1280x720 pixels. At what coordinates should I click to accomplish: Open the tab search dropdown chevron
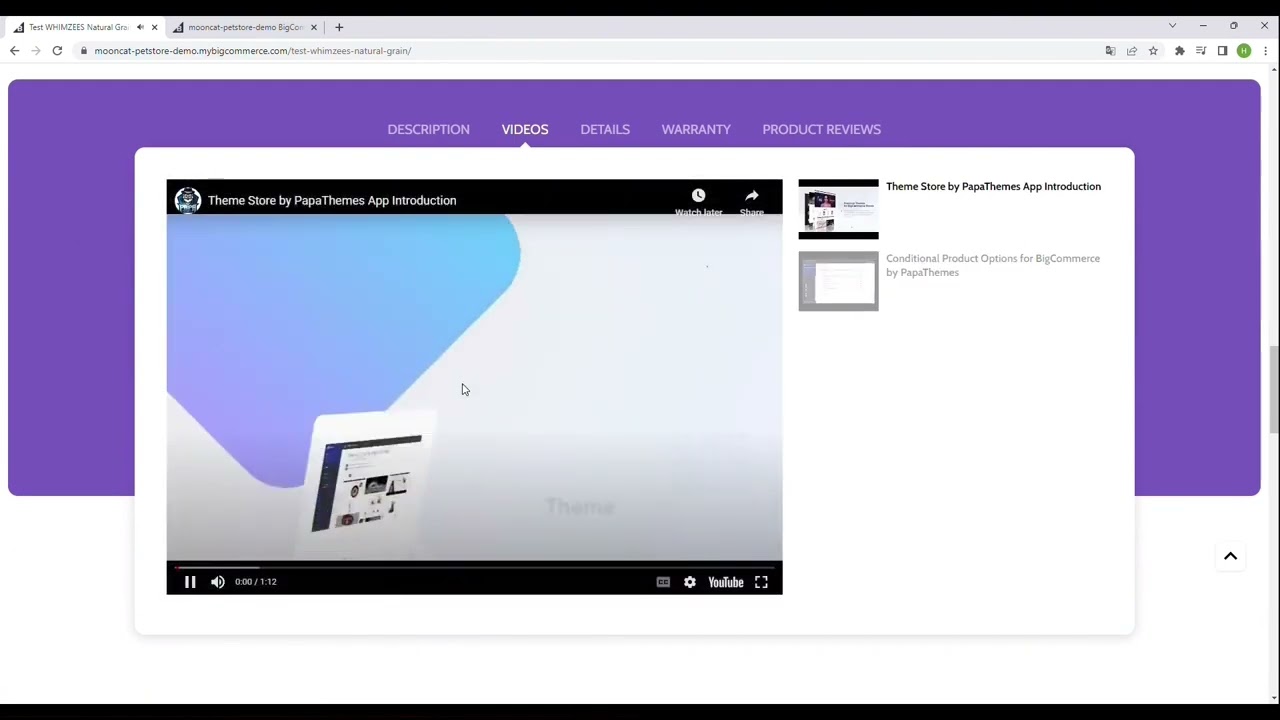point(1172,26)
